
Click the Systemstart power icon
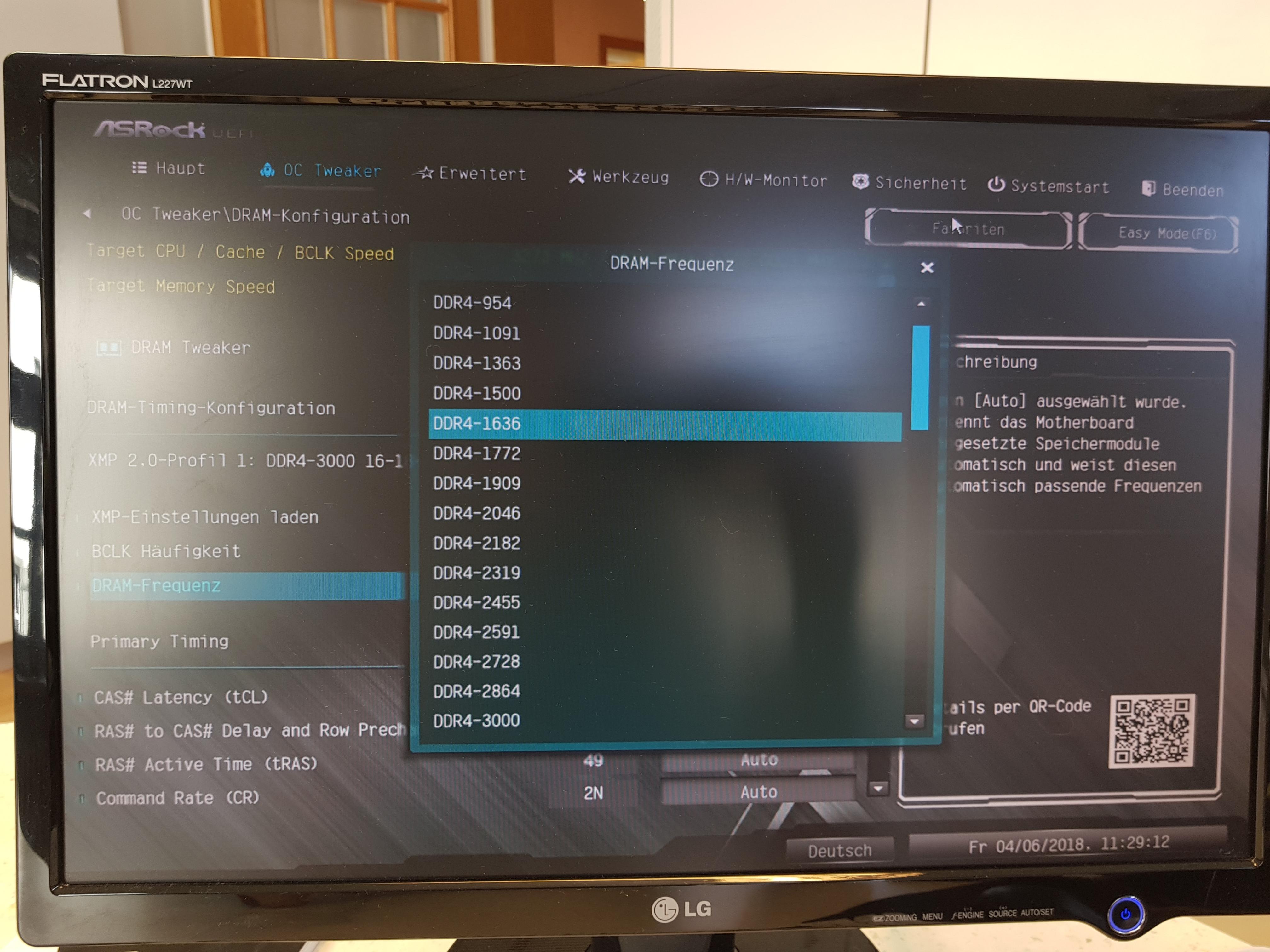pyautogui.click(x=996, y=185)
